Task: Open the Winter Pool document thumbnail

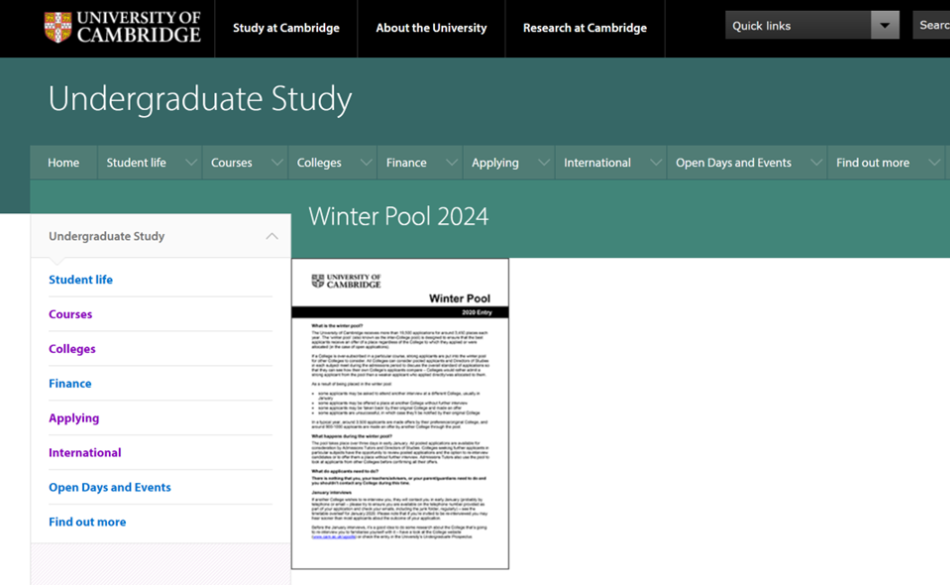Action: 400,414
